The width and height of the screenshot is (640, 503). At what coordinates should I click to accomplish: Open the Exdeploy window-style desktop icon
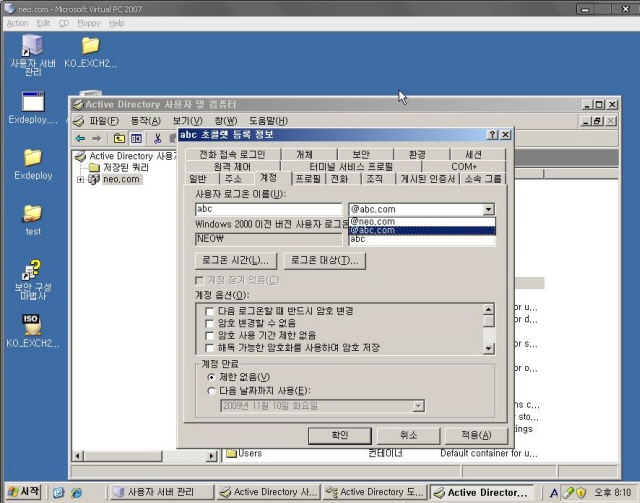[33, 108]
